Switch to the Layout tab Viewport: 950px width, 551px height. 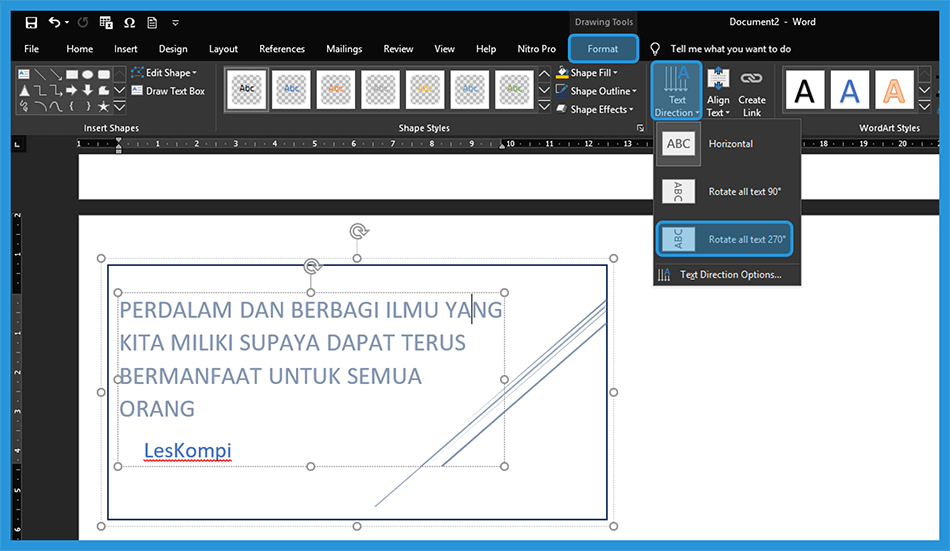coord(223,49)
